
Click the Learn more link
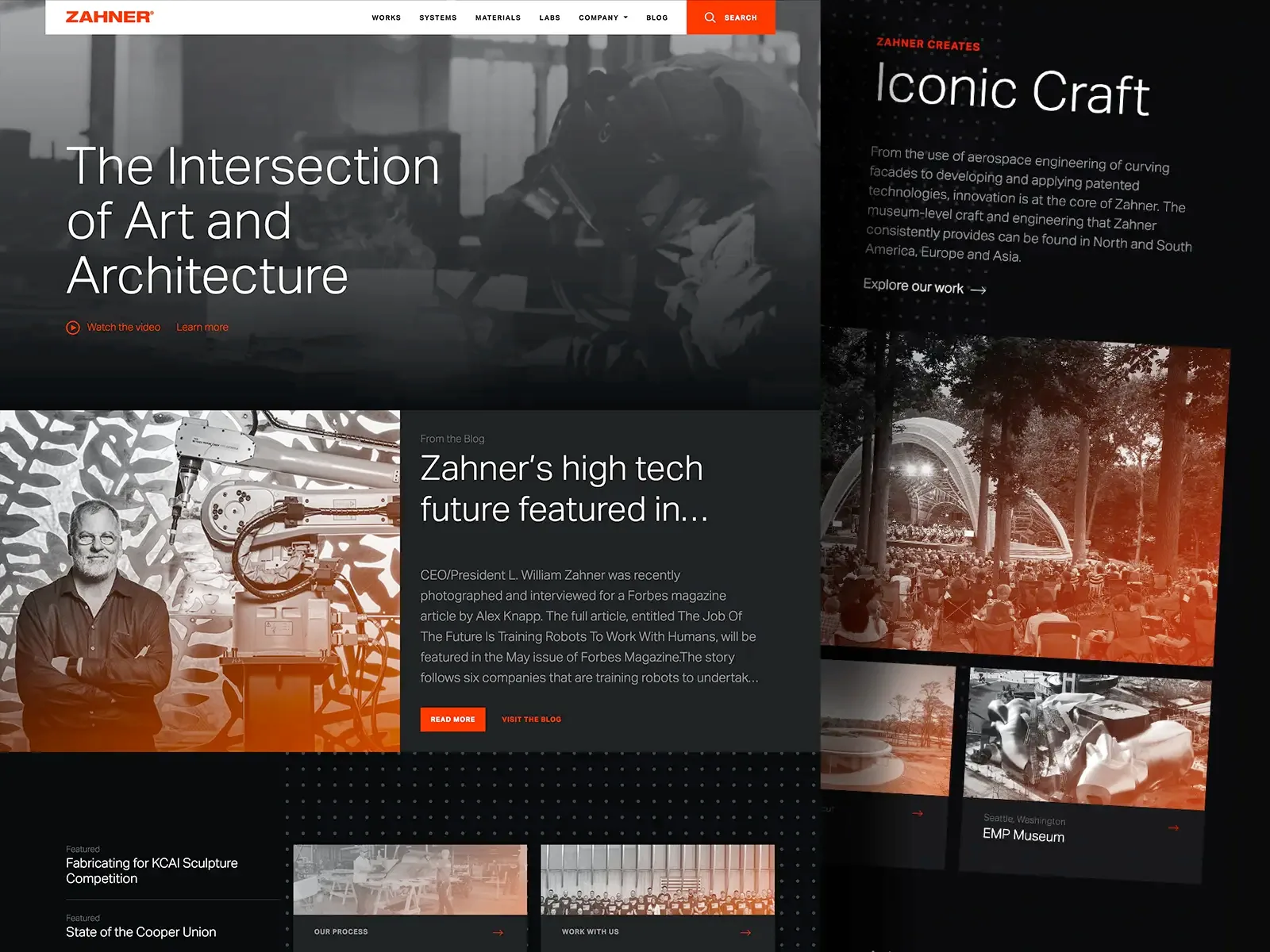pyautogui.click(x=202, y=327)
